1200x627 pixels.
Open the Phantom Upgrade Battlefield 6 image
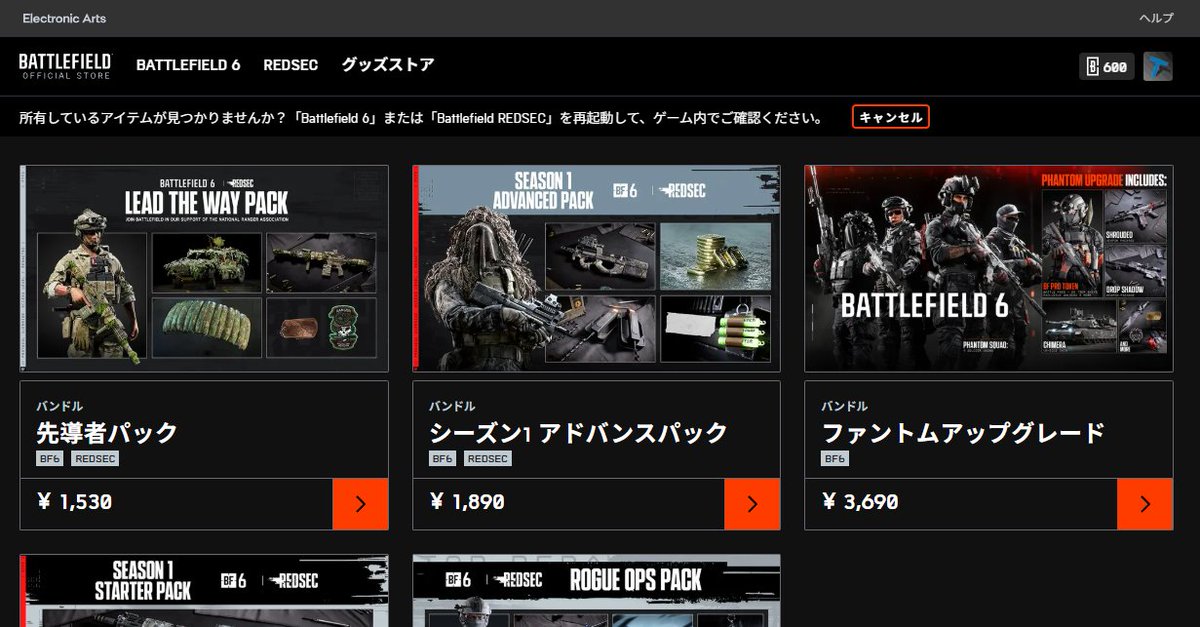(x=989, y=269)
